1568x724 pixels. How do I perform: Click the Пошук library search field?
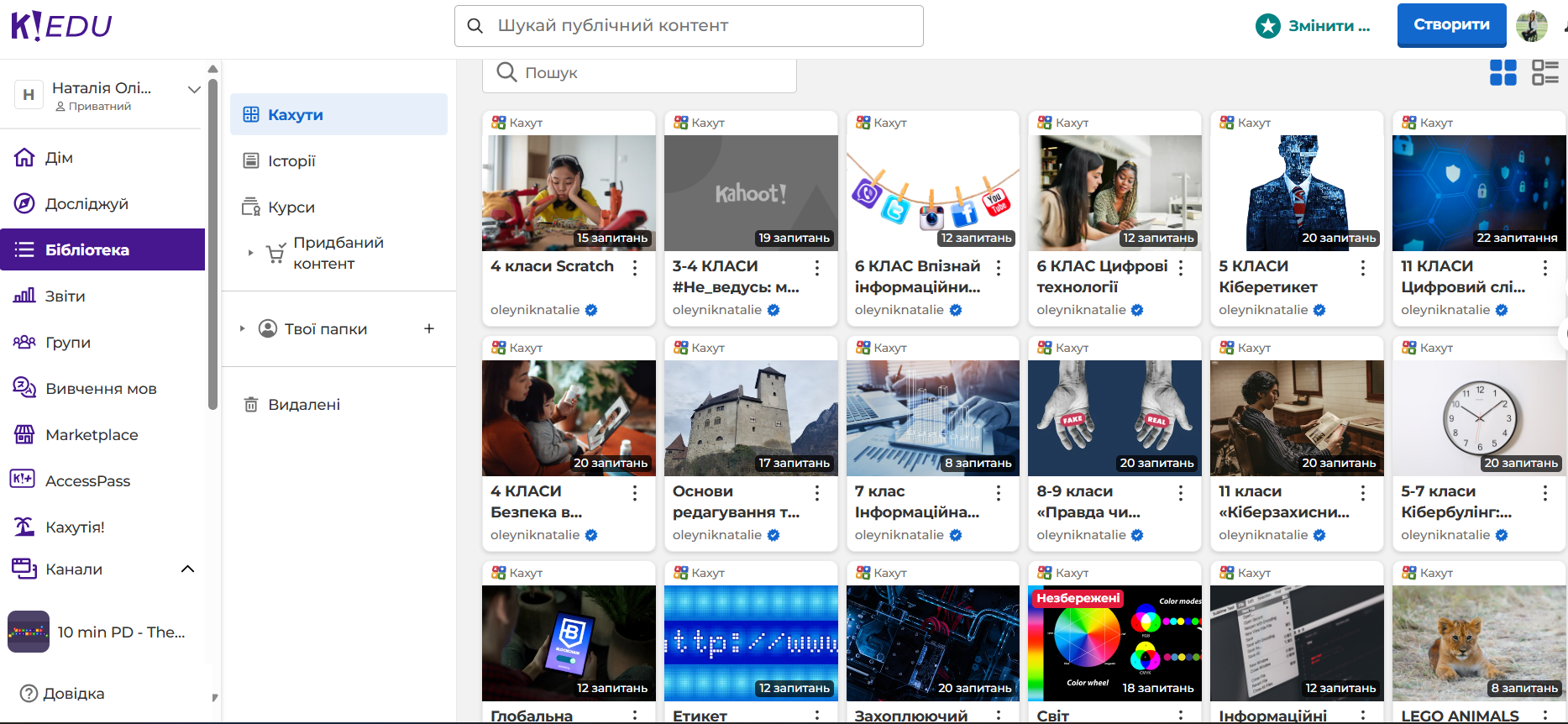638,73
